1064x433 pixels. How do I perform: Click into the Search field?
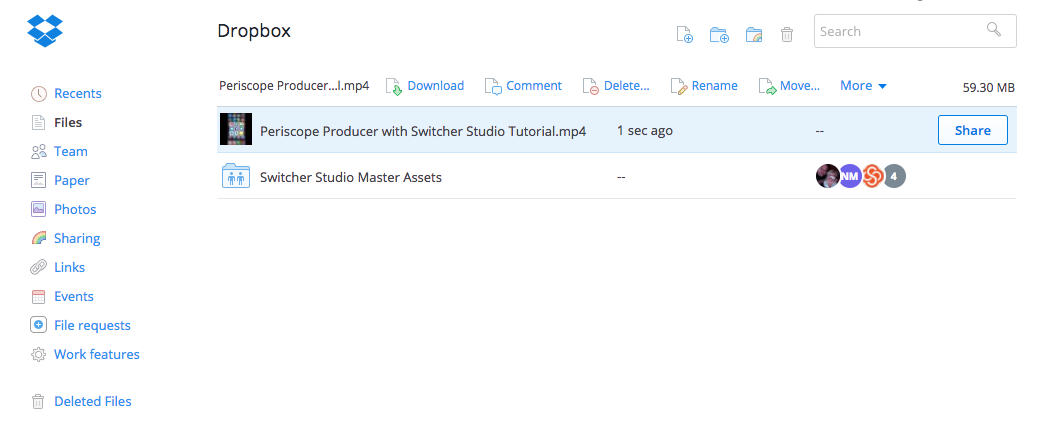click(900, 31)
